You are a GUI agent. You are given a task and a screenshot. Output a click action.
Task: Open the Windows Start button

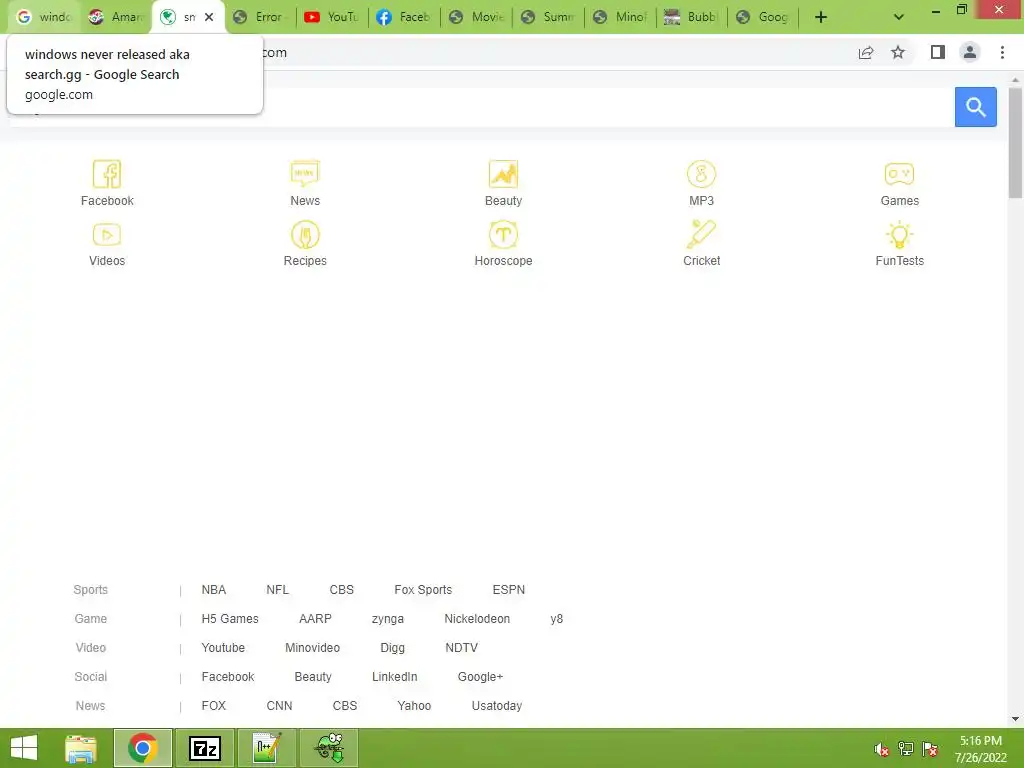[24, 748]
